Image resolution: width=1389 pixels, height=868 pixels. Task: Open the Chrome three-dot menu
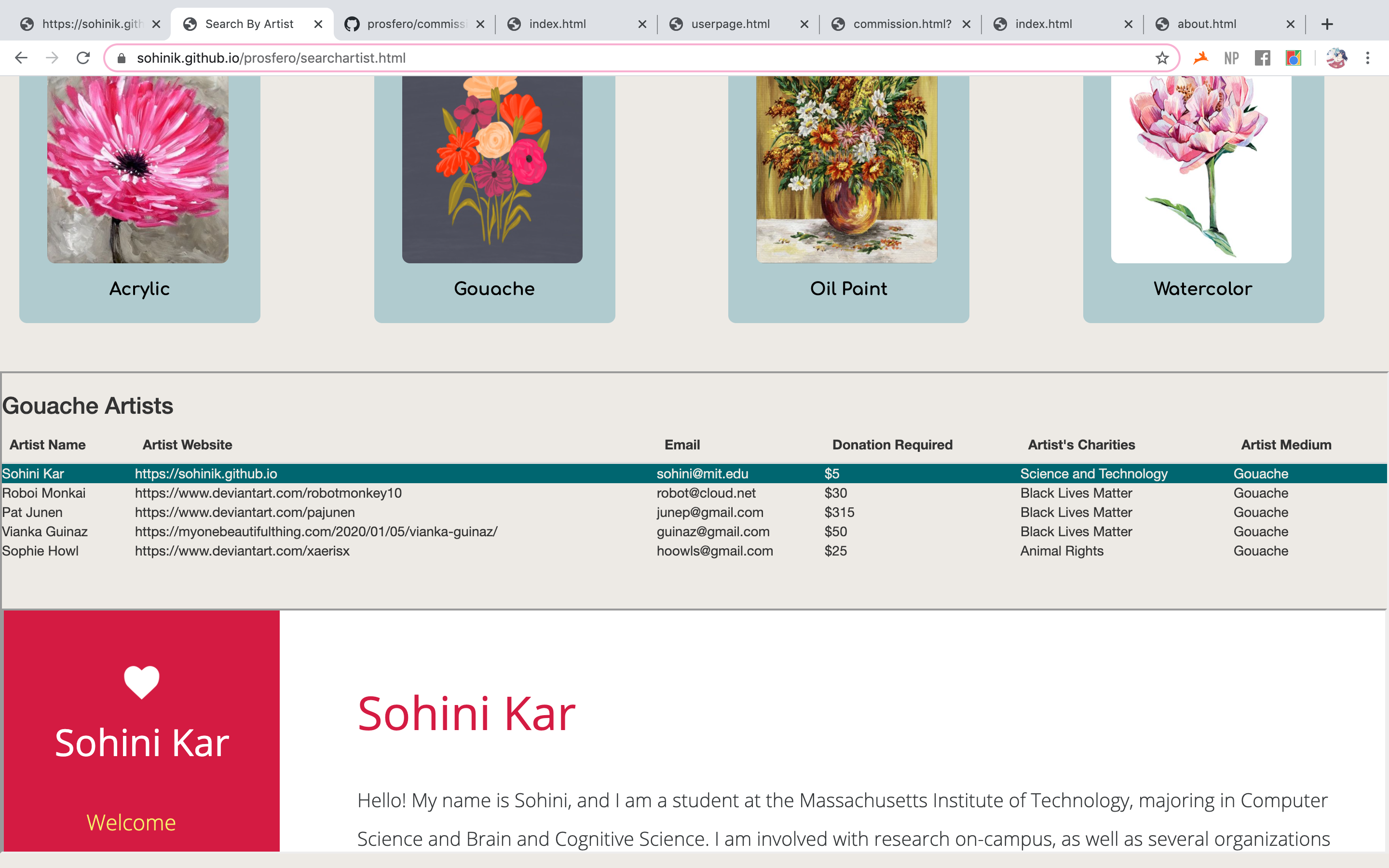[1367, 58]
